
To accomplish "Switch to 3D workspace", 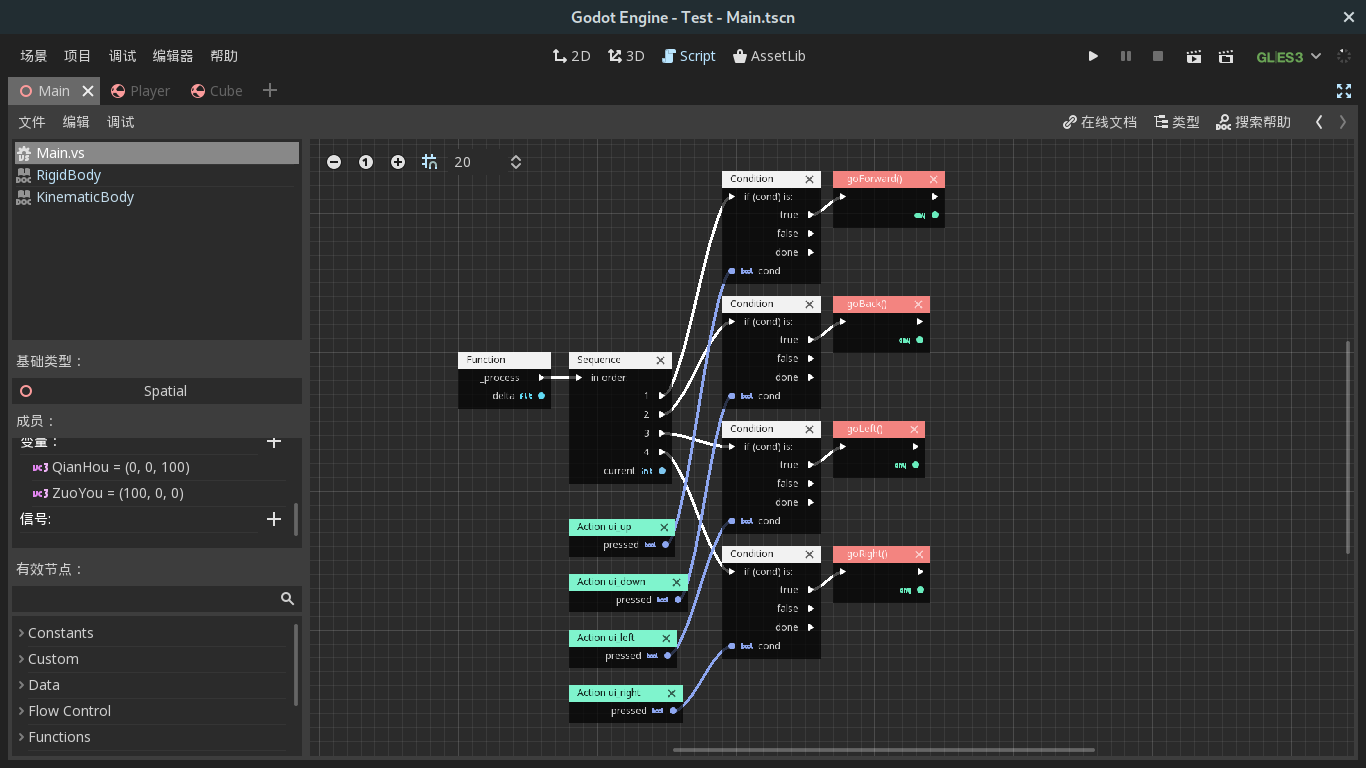I will pyautogui.click(x=626, y=56).
